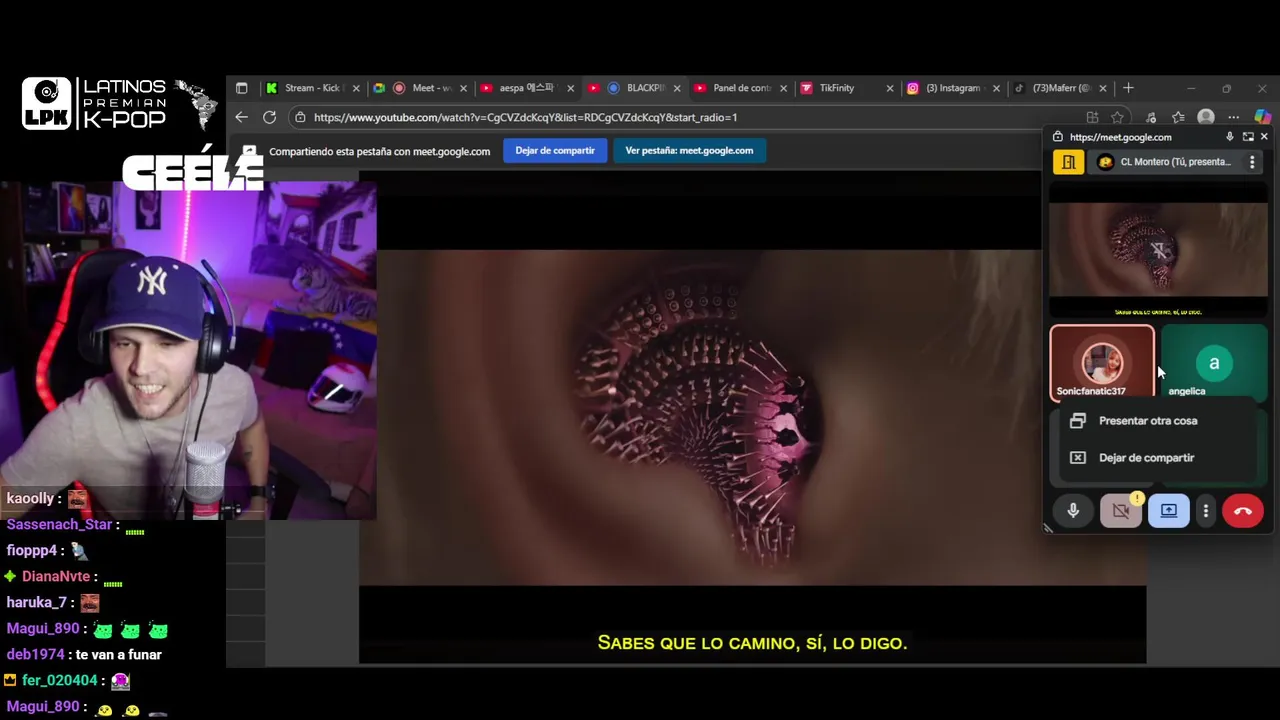Toggle the Meet camera off button
The height and width of the screenshot is (720, 1280).
1121,511
